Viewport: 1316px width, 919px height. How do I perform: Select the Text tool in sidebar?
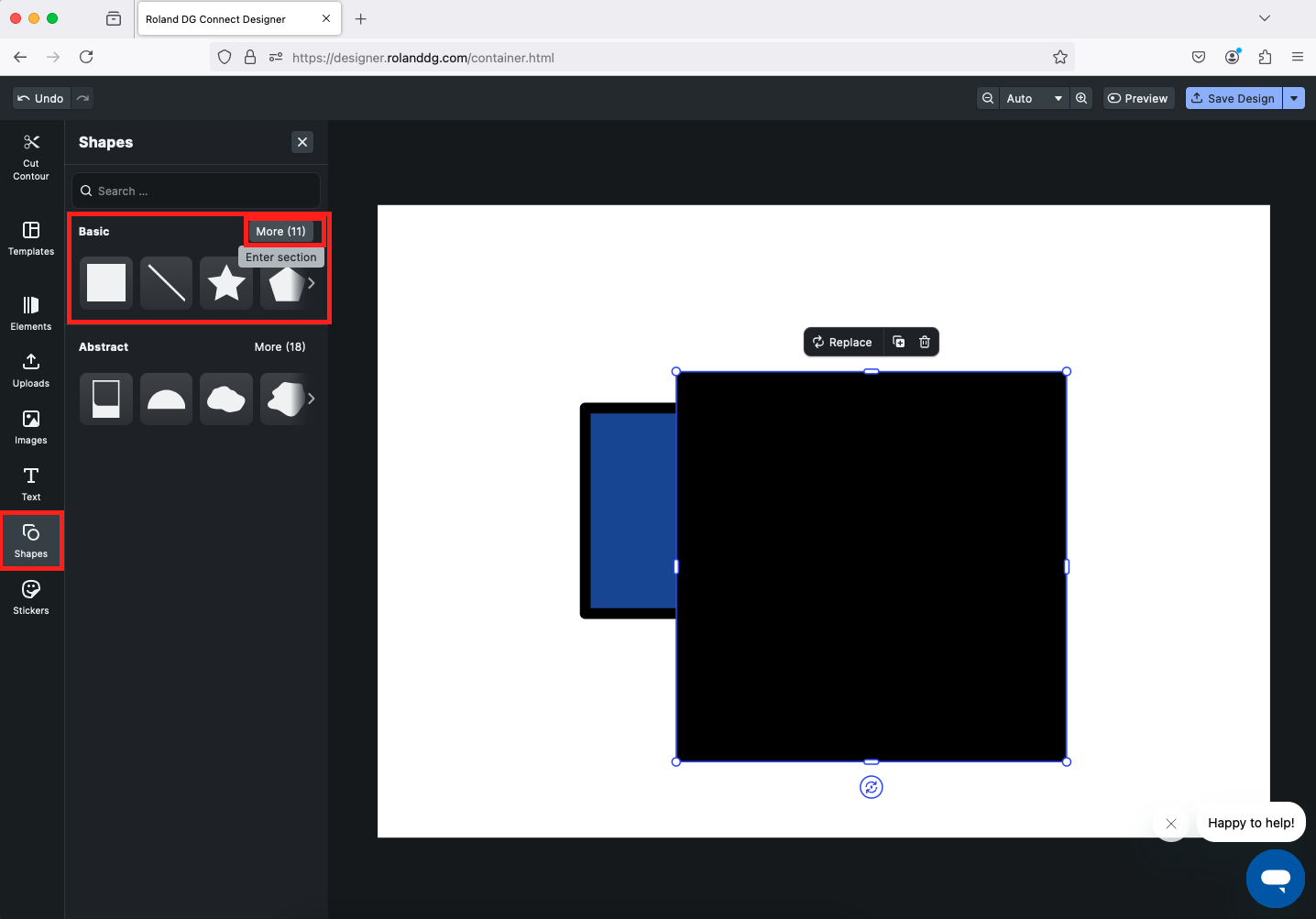tap(31, 484)
